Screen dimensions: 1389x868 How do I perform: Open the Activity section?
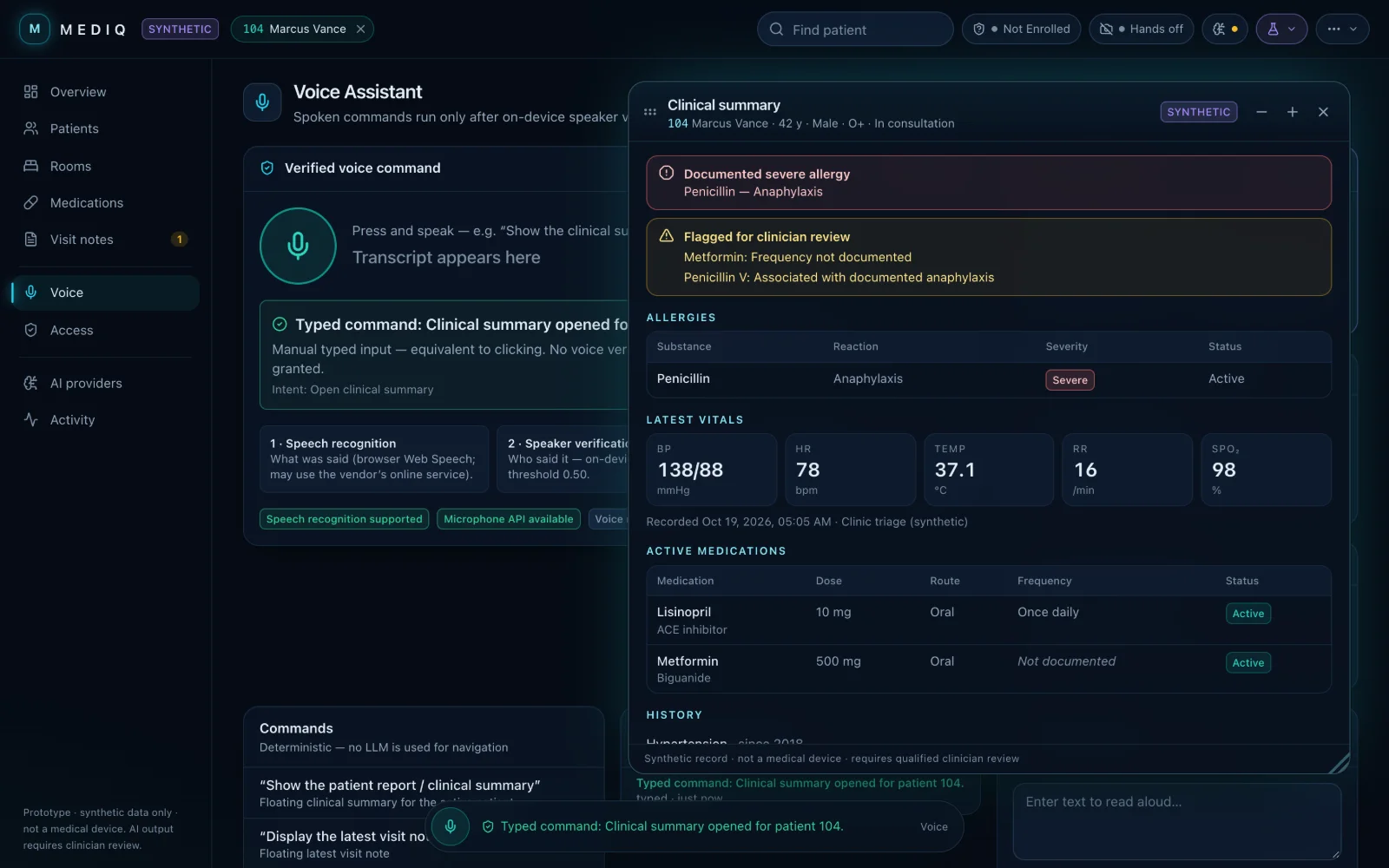tap(105, 419)
